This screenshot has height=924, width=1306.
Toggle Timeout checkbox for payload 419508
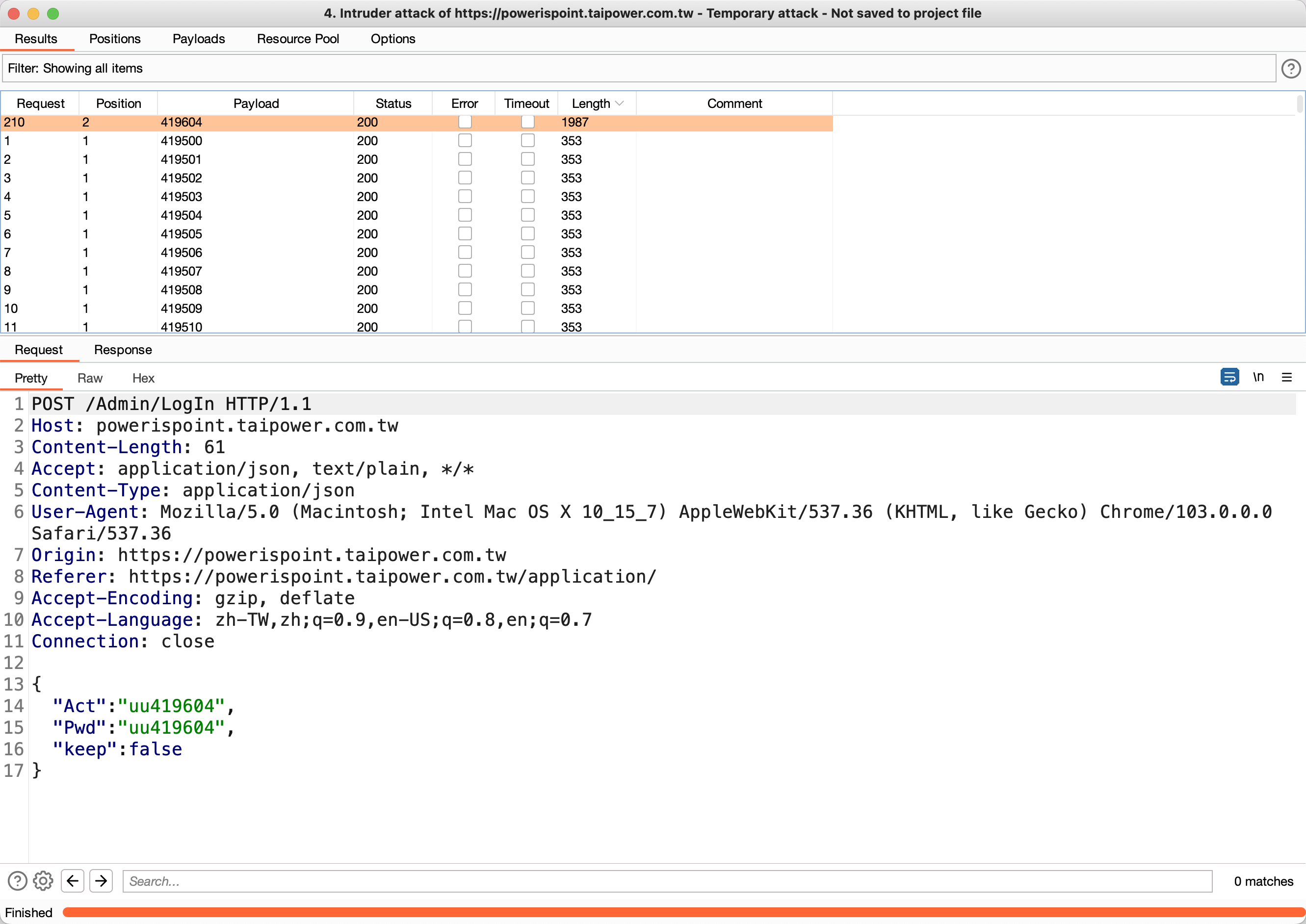pos(527,289)
